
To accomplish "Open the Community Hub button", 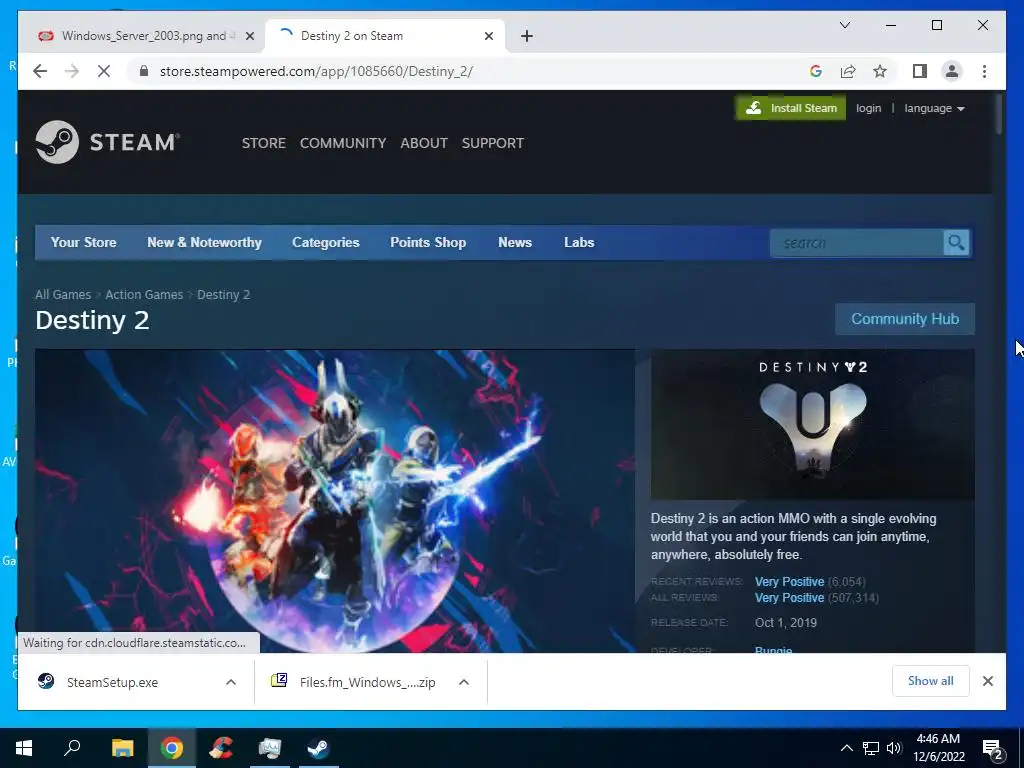I will pos(905,319).
